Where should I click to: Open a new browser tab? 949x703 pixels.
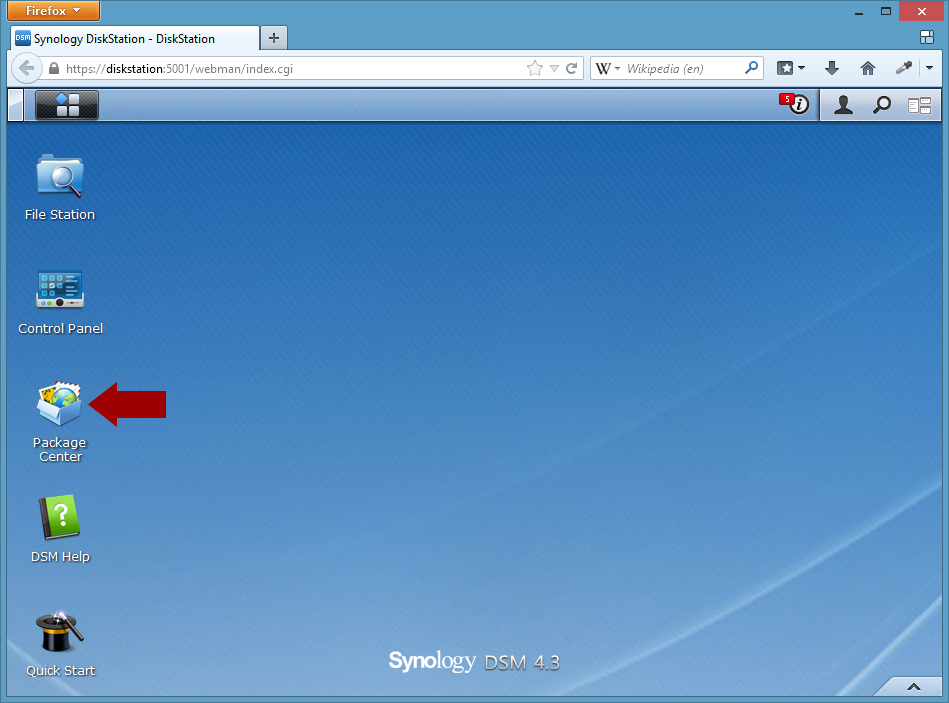pyautogui.click(x=274, y=38)
